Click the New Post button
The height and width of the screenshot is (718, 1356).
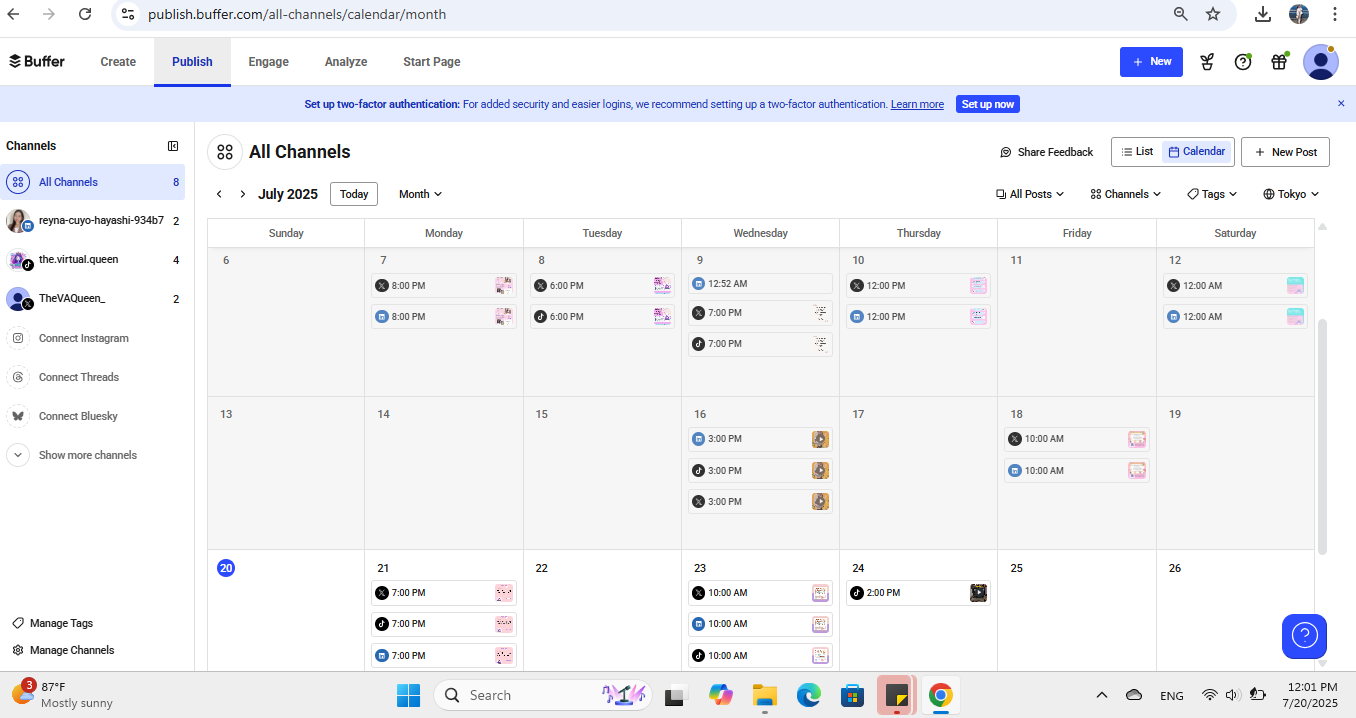tap(1285, 152)
